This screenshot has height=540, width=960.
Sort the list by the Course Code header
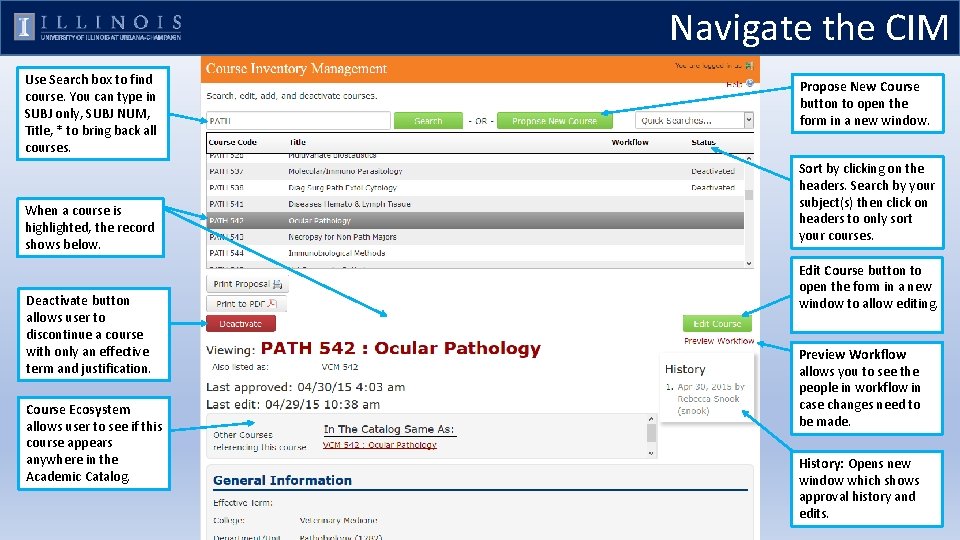(233, 142)
